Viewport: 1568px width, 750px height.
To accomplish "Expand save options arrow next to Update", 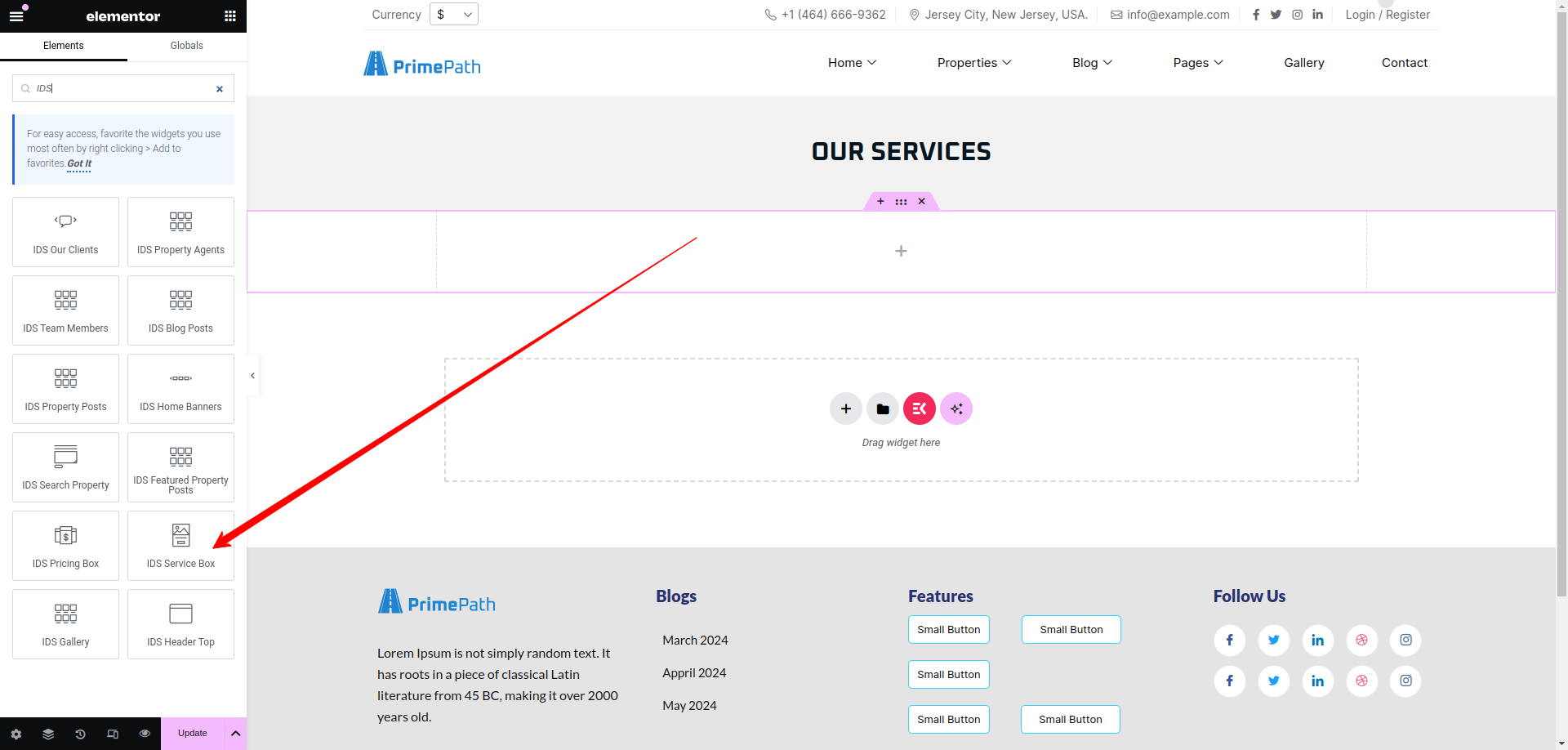I will pos(235,734).
